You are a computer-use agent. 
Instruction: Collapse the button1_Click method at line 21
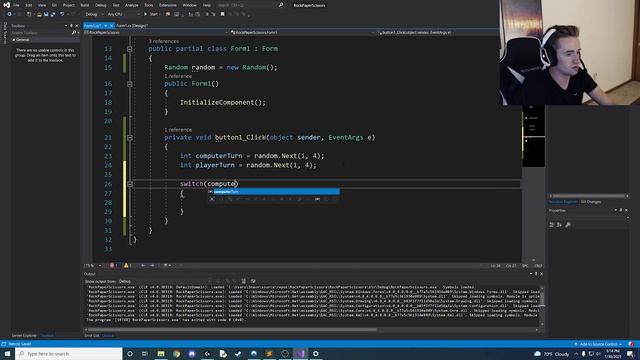point(129,138)
